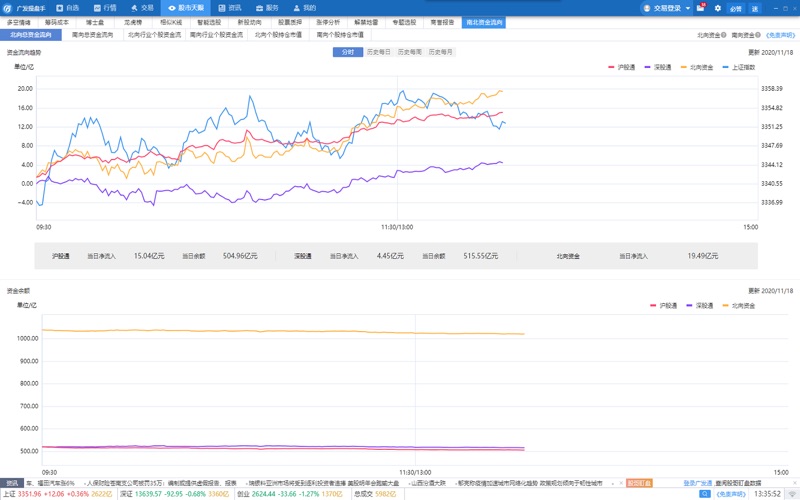Open the 免责声明 link at top right
This screenshot has height=500, width=800.
(x=780, y=34)
